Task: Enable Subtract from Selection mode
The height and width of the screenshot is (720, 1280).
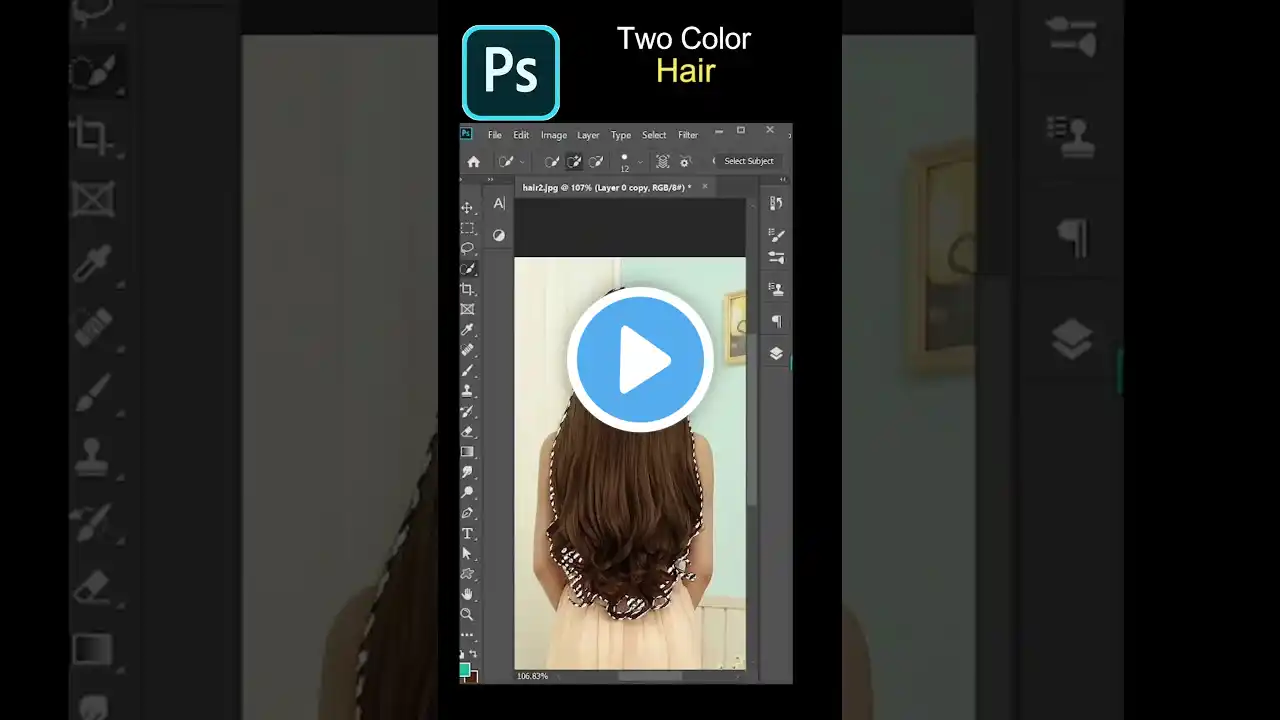Action: click(596, 161)
